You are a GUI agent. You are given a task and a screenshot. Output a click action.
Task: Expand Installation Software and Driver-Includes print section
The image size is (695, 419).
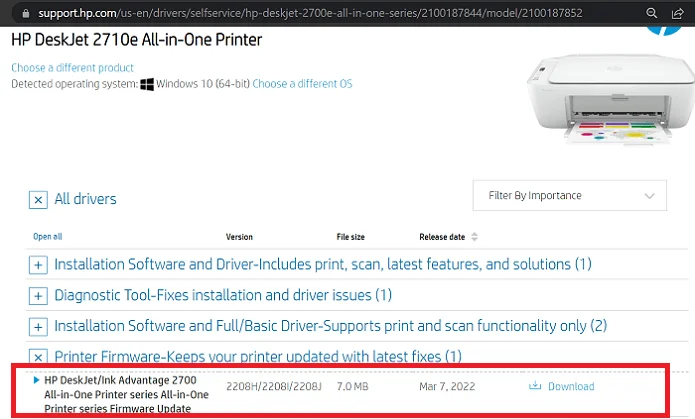[38, 265]
